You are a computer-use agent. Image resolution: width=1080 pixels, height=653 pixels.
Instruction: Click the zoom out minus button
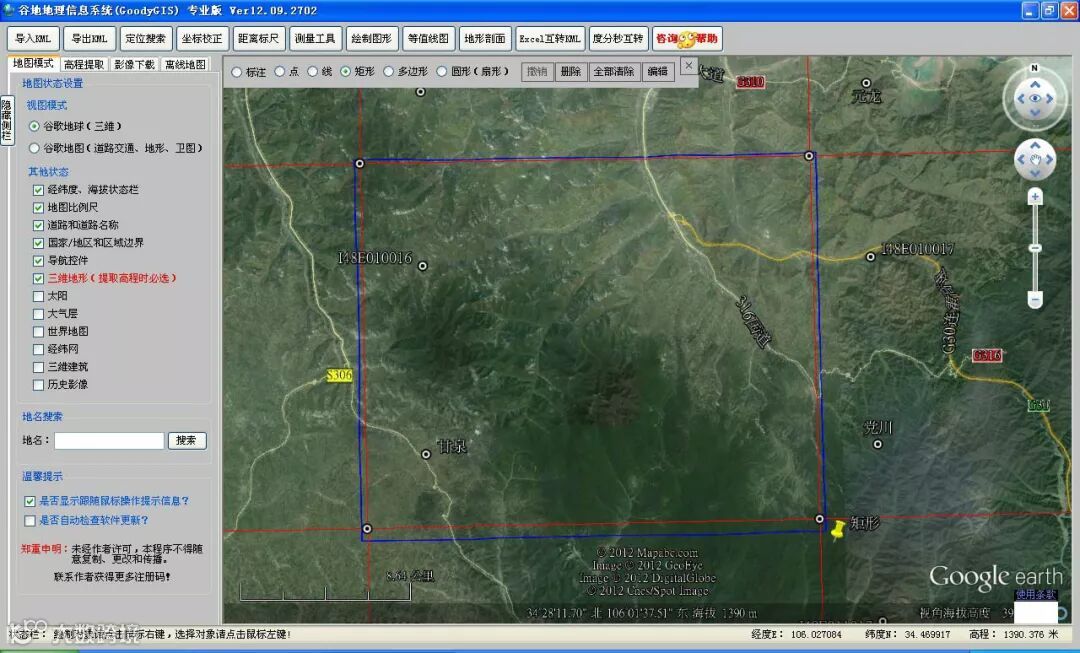point(1035,299)
